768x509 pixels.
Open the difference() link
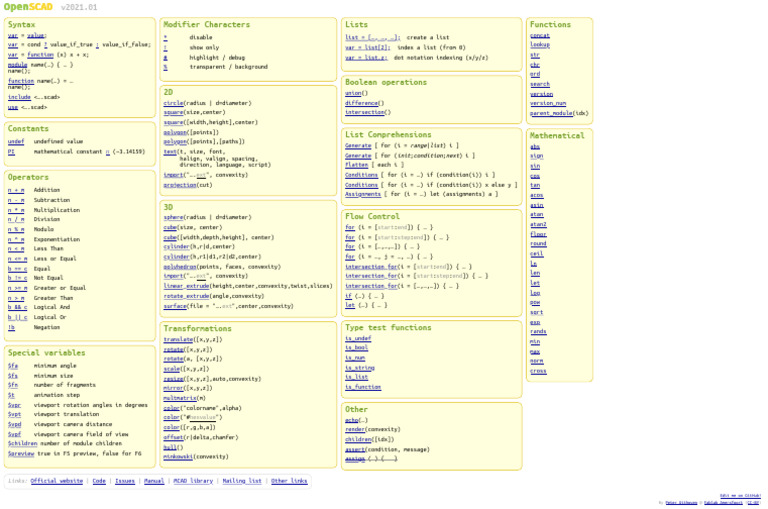(x=361, y=103)
